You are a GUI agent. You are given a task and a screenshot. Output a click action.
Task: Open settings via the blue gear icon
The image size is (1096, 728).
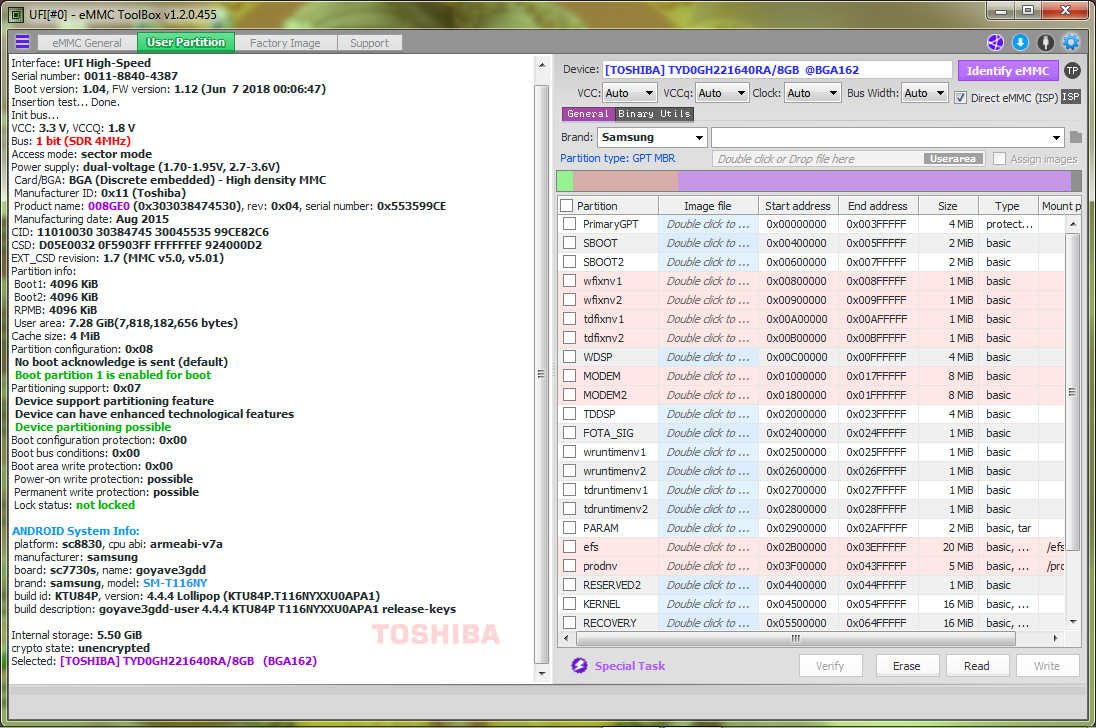1071,43
